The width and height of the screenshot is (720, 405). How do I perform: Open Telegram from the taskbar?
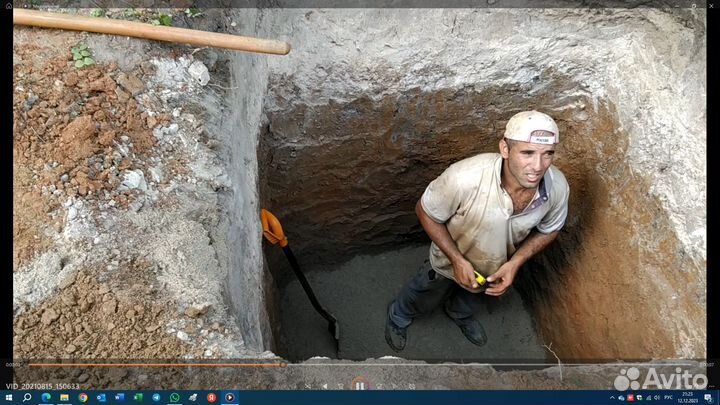click(x=156, y=398)
